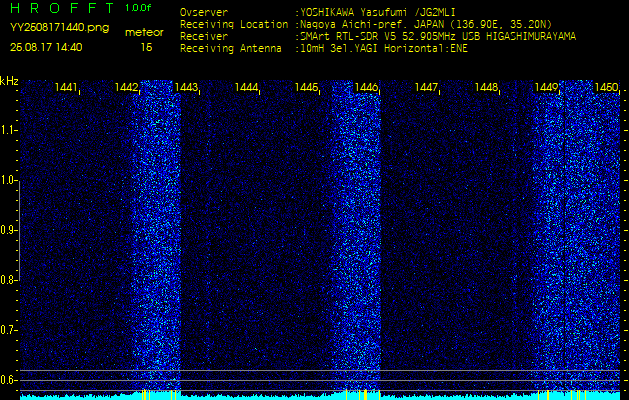
Task: Click the cyan signal level strip
Action: (320, 396)
